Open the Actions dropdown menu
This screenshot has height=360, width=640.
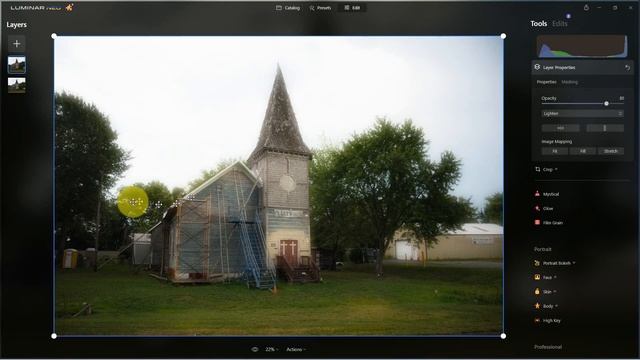(296, 349)
